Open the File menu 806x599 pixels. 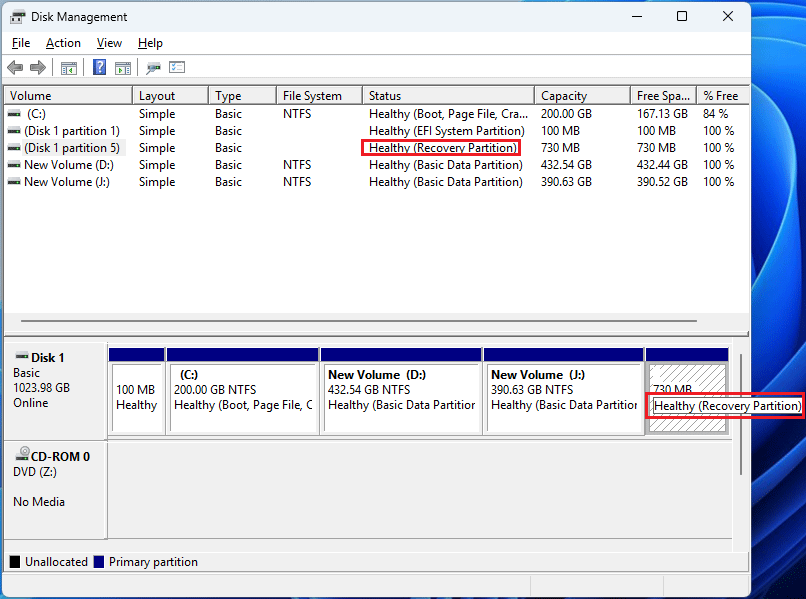coord(21,43)
